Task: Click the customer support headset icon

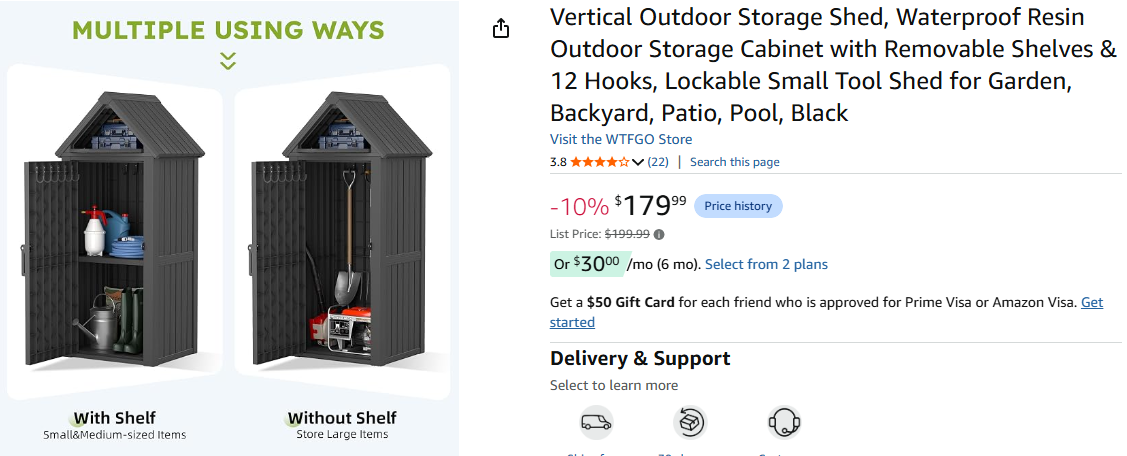Action: coord(784,423)
